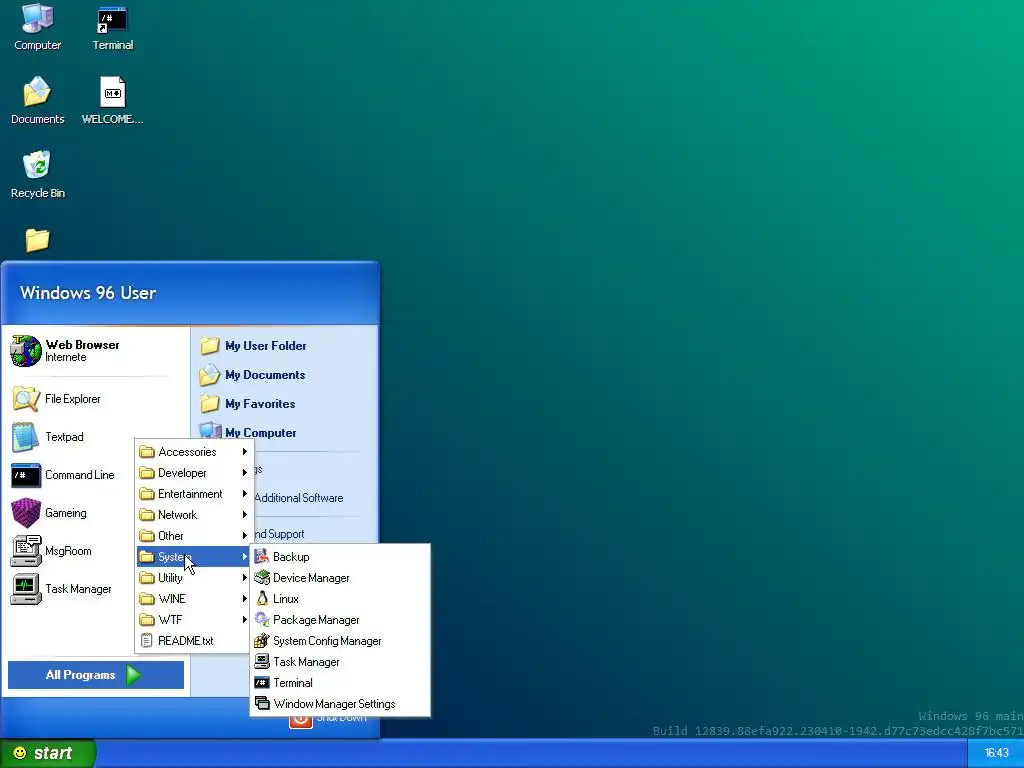1024x768 pixels.
Task: Expand the Other programs folder
Action: pos(194,536)
